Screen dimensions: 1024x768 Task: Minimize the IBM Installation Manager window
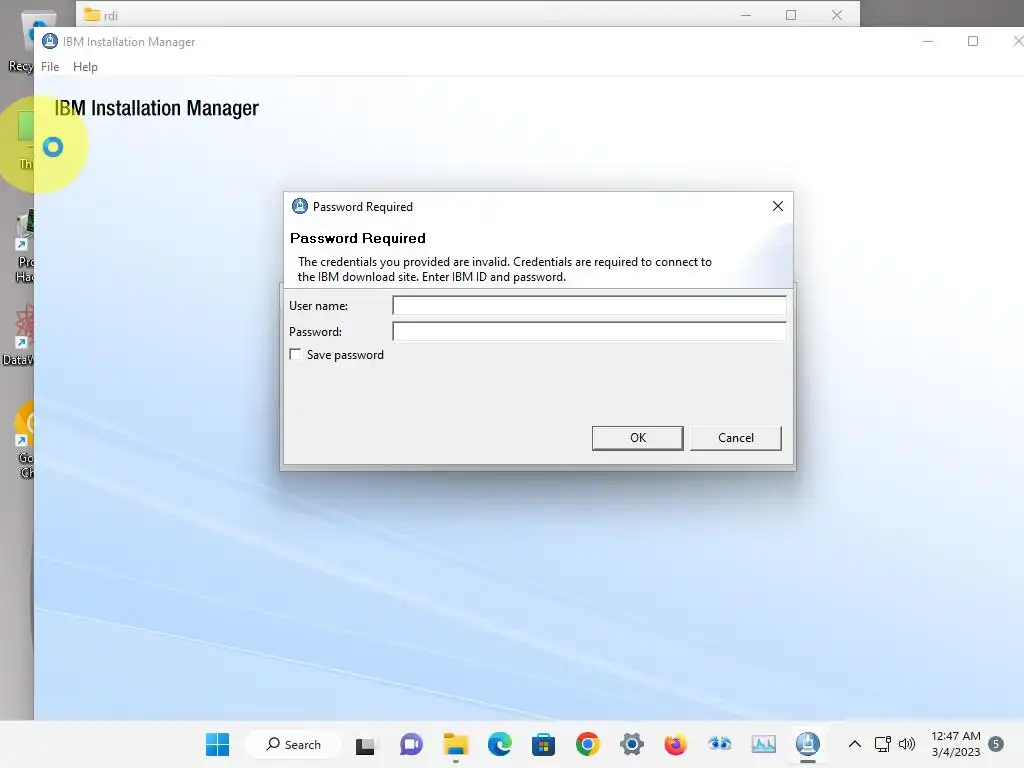click(927, 41)
